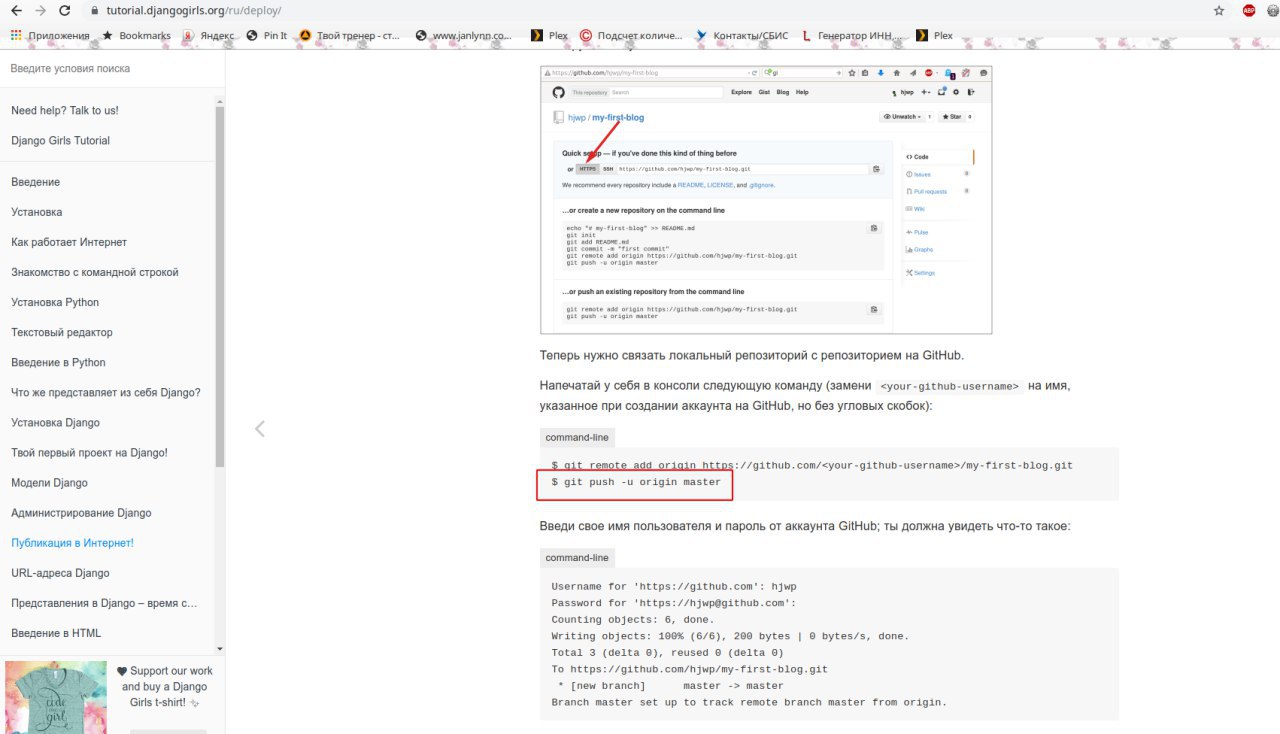Click the browser forward arrow
1280x734 pixels.
pos(40,10)
